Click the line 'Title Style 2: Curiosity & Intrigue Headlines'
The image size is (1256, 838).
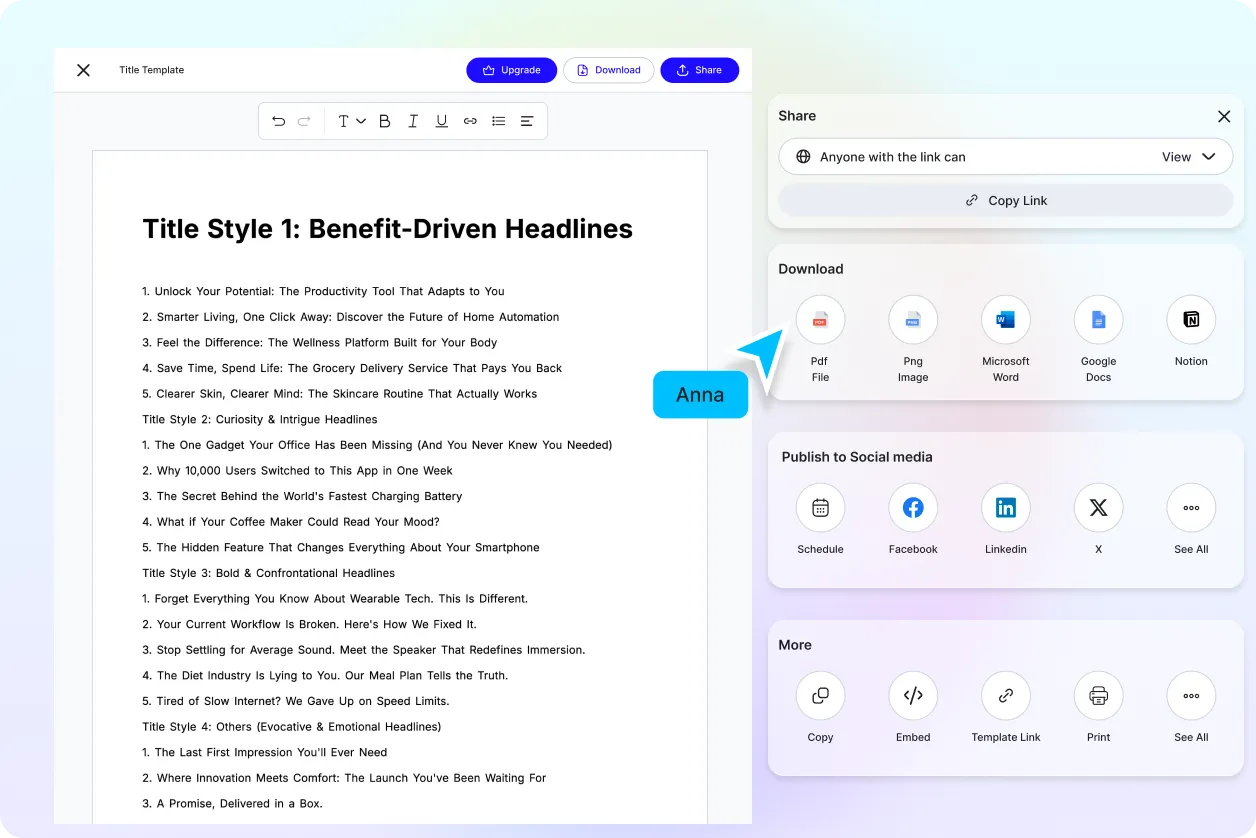point(260,419)
